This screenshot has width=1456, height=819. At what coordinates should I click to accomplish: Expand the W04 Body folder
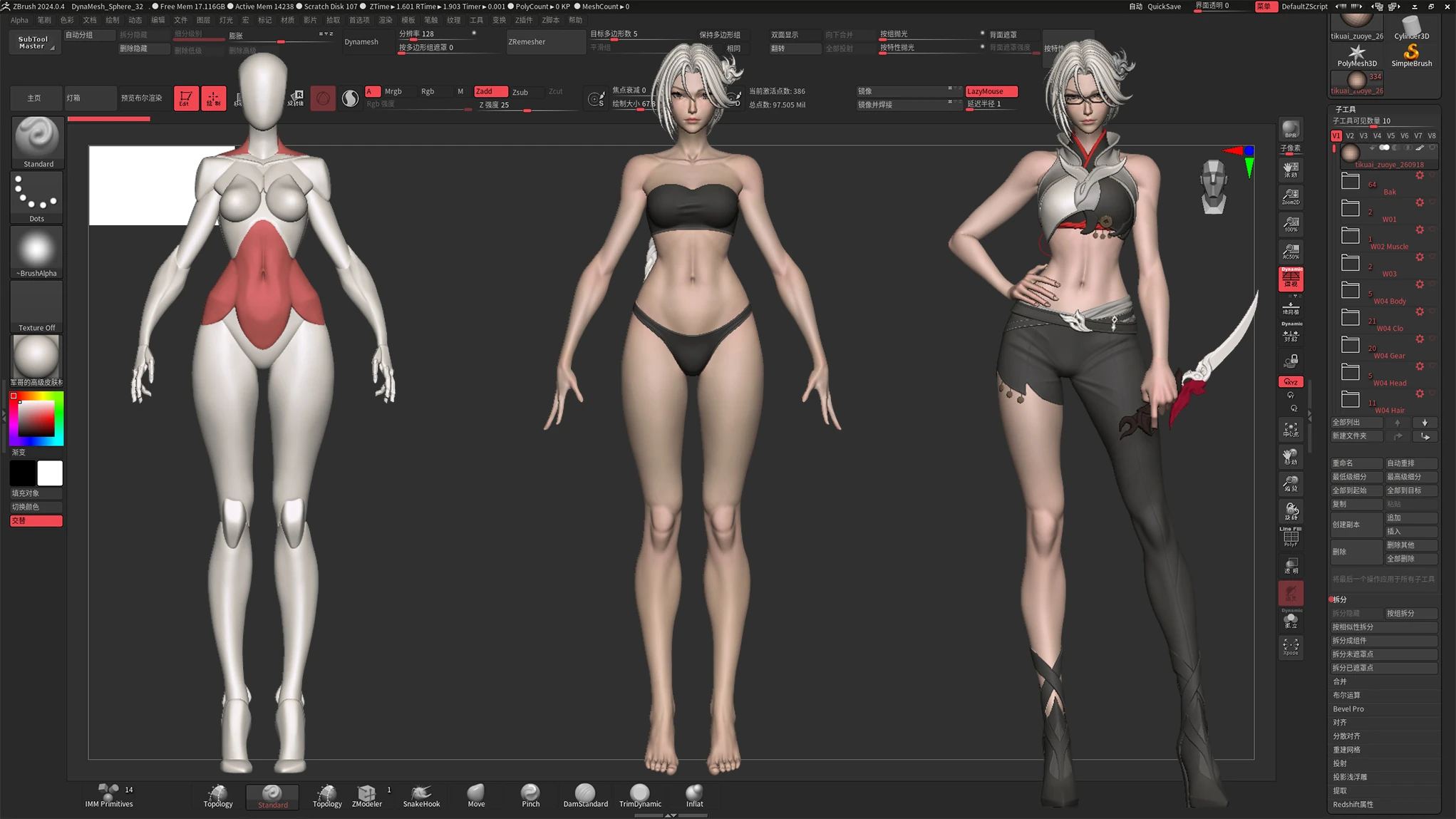coord(1351,291)
